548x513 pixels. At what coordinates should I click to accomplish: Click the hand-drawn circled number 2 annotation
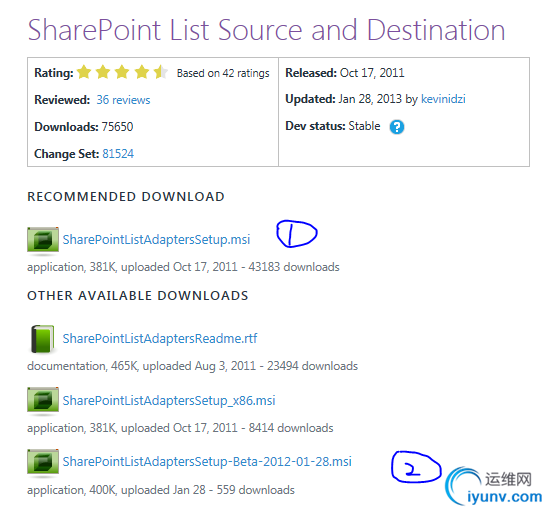point(416,467)
